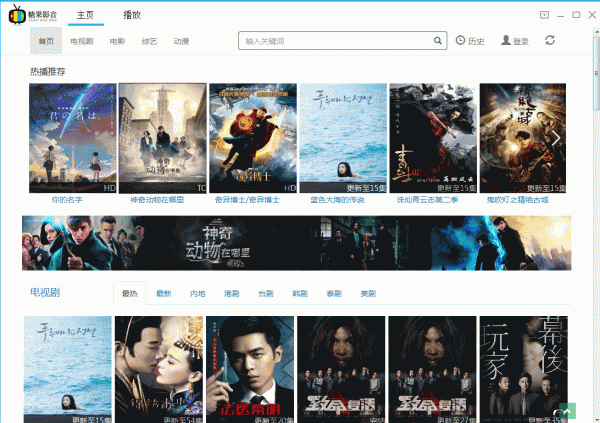The image size is (600, 423).
Task: Select the 首页 navigation item
Action: coord(46,41)
